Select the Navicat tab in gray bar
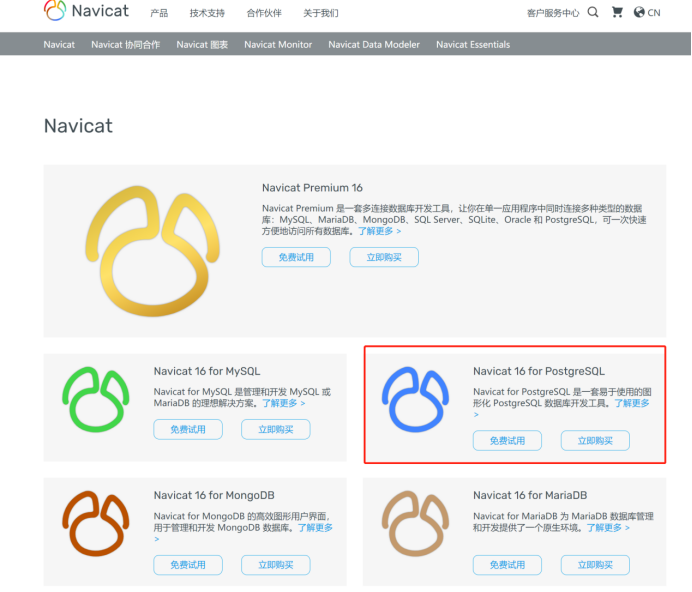 point(59,45)
